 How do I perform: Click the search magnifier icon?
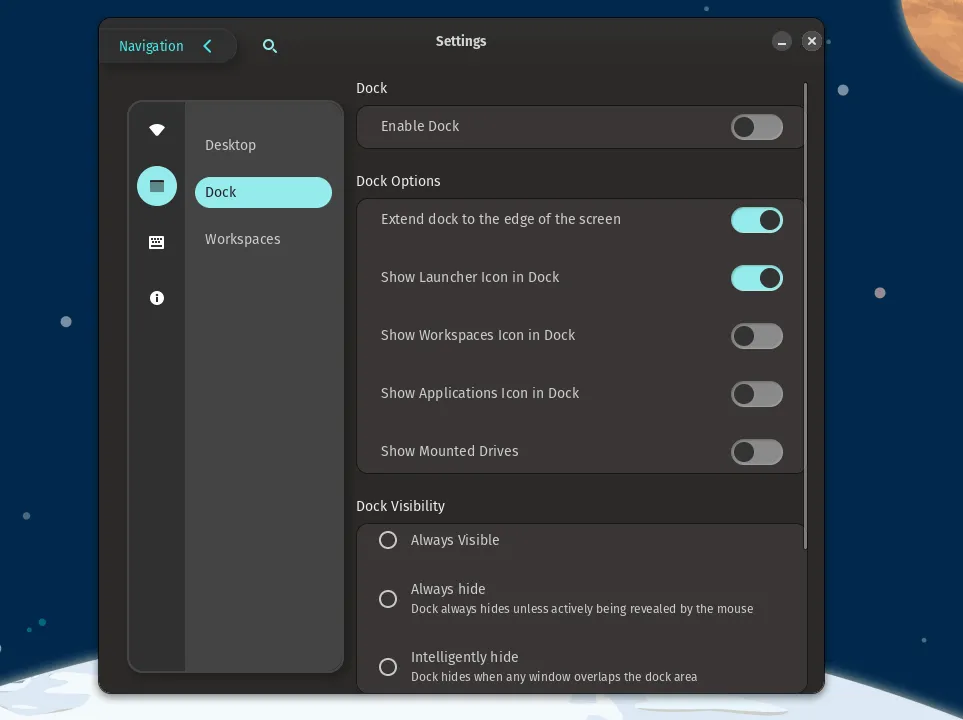(x=270, y=46)
